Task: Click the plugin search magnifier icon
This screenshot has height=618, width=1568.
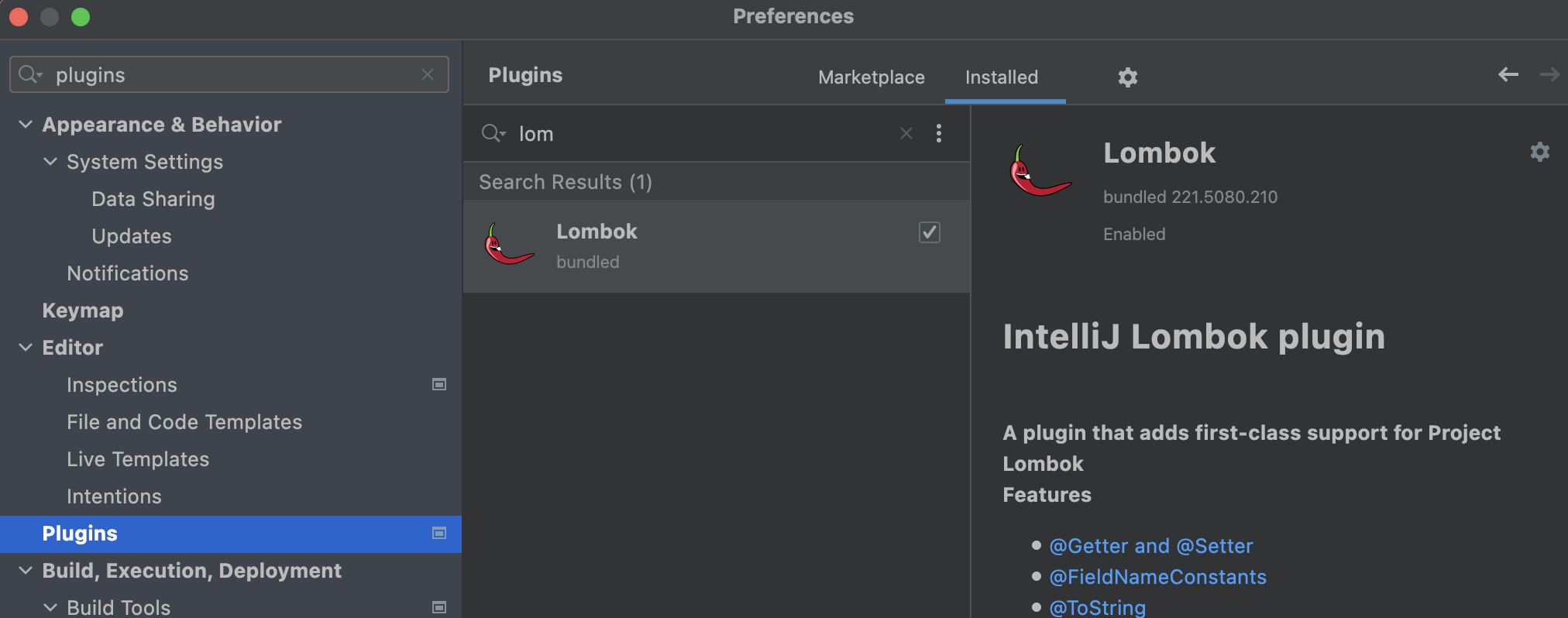Action: [x=493, y=133]
